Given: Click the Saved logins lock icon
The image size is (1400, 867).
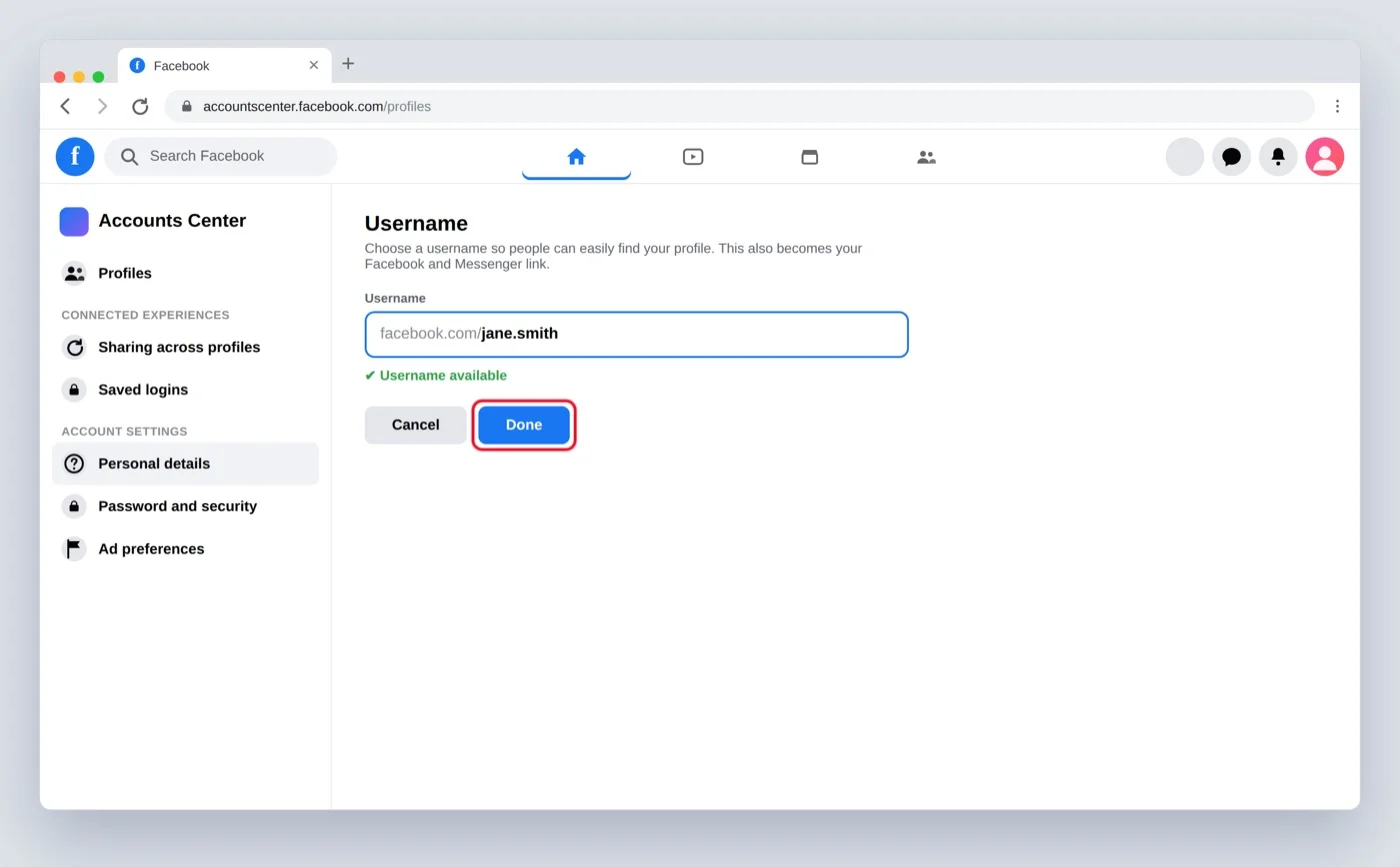Looking at the screenshot, I should (x=74, y=390).
